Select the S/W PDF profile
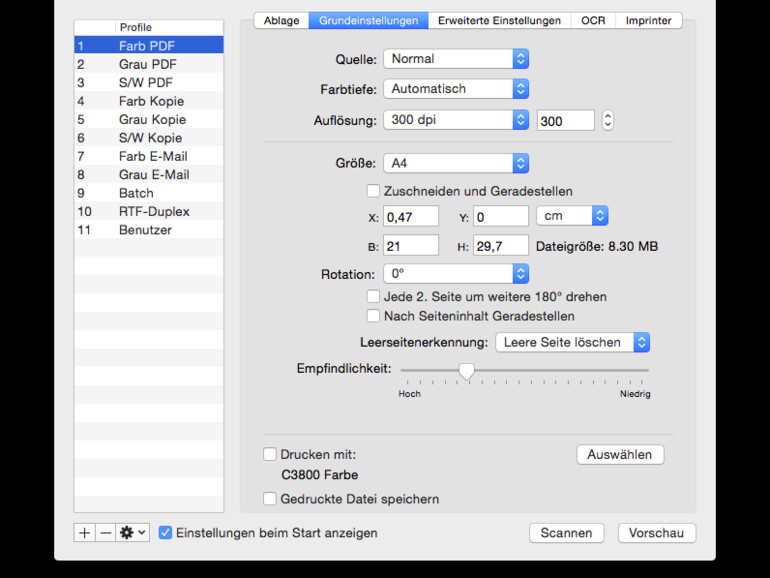This screenshot has height=578, width=770. [x=149, y=83]
